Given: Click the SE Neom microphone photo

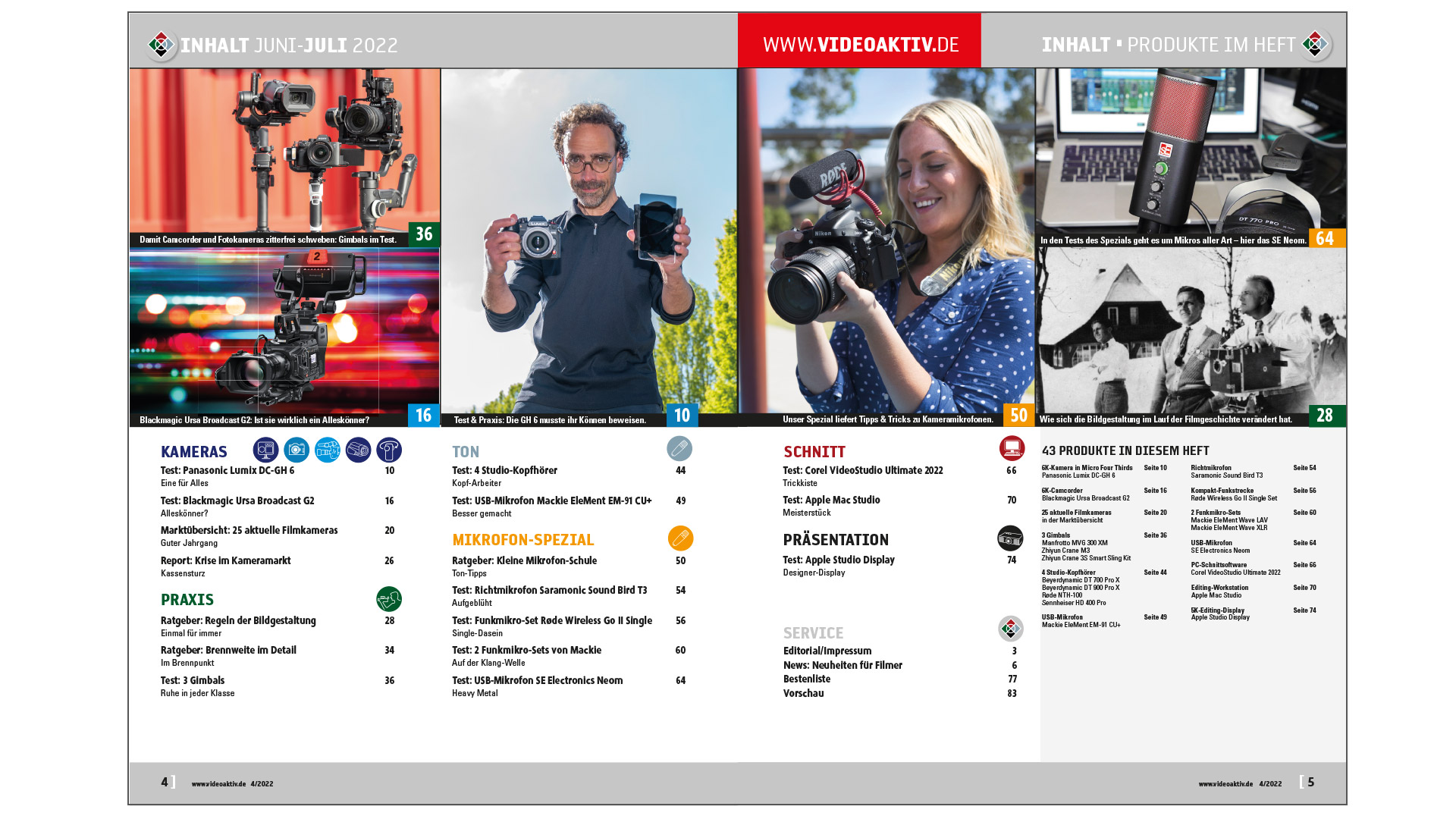Looking at the screenshot, I should (1191, 152).
